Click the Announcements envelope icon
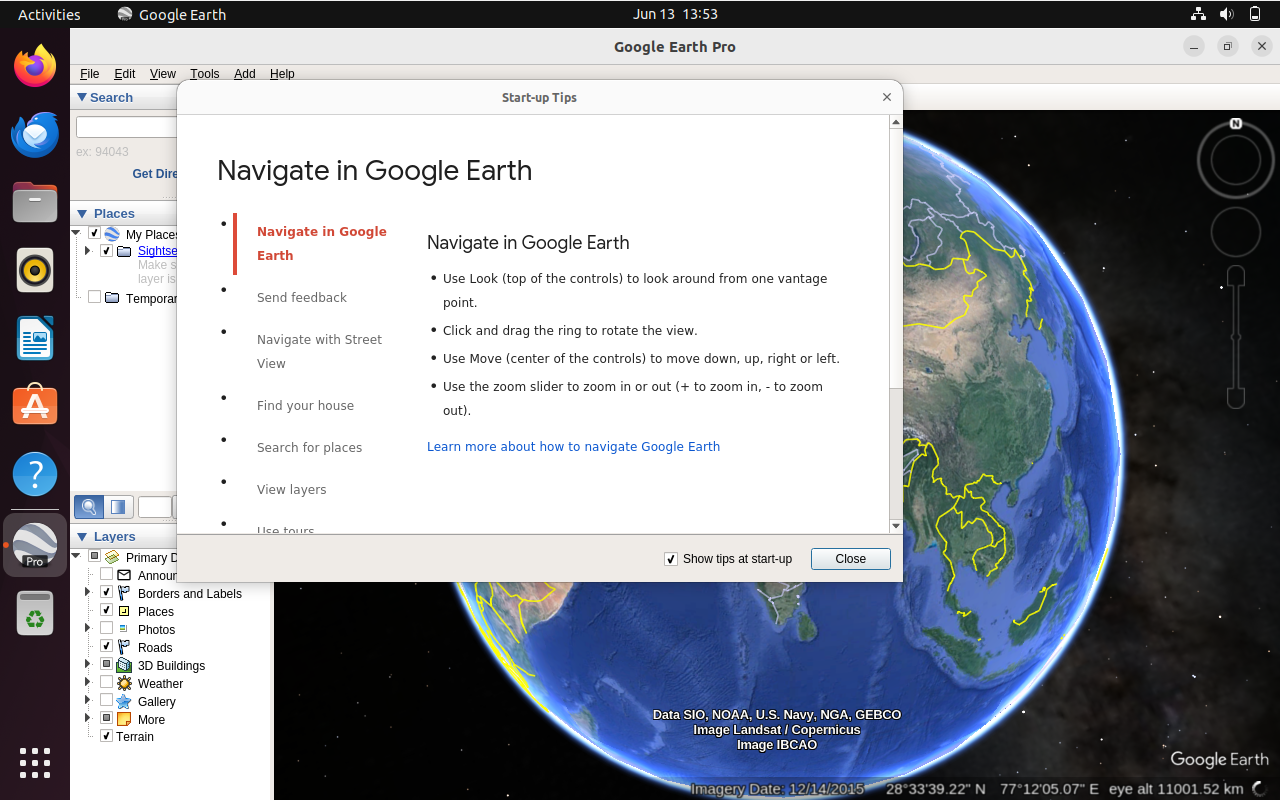 (124, 575)
